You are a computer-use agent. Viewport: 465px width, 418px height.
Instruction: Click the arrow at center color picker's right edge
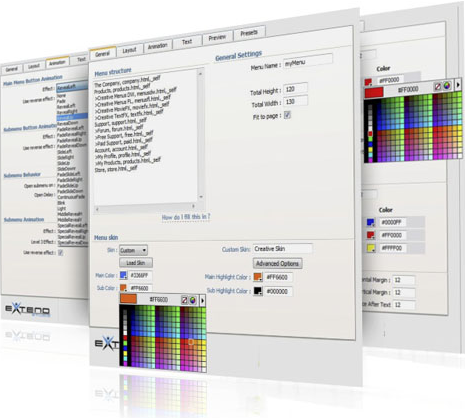(x=202, y=301)
